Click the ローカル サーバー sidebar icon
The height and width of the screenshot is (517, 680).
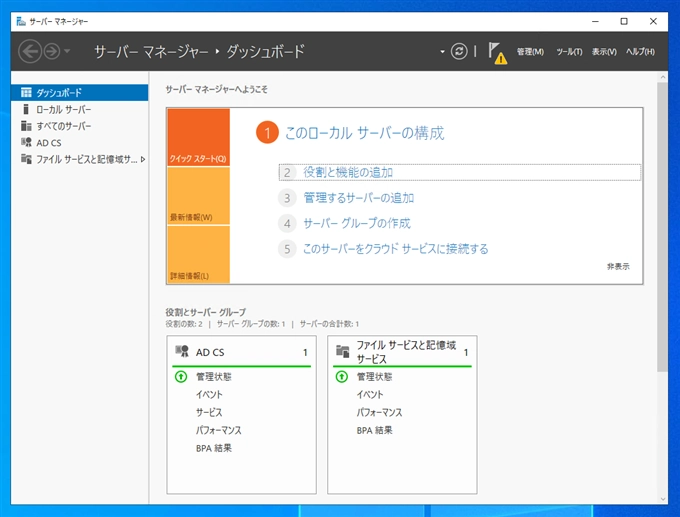coord(26,109)
